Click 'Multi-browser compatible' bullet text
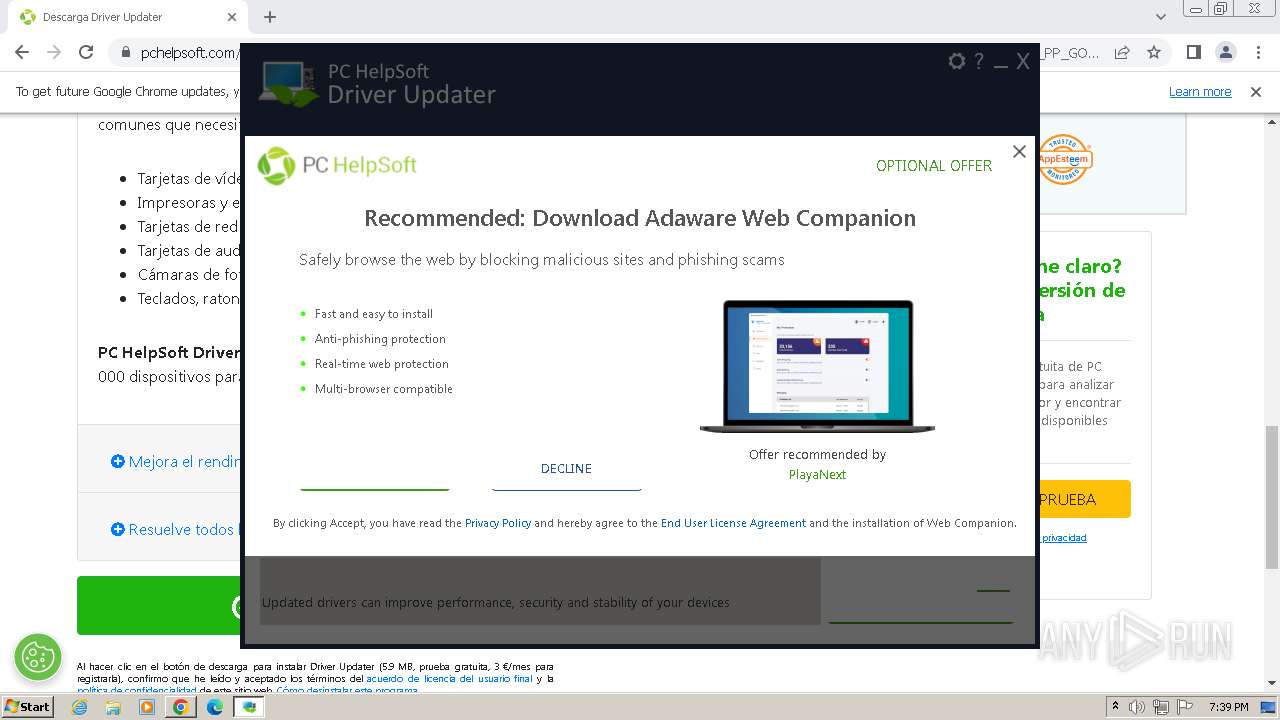1280x720 pixels. [384, 389]
